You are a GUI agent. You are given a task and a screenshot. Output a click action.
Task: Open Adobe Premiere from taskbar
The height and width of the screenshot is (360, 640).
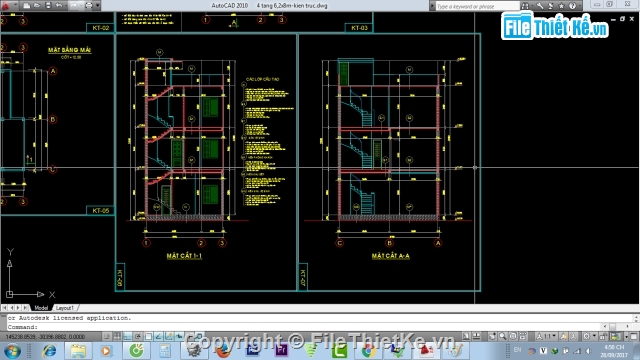(281, 351)
